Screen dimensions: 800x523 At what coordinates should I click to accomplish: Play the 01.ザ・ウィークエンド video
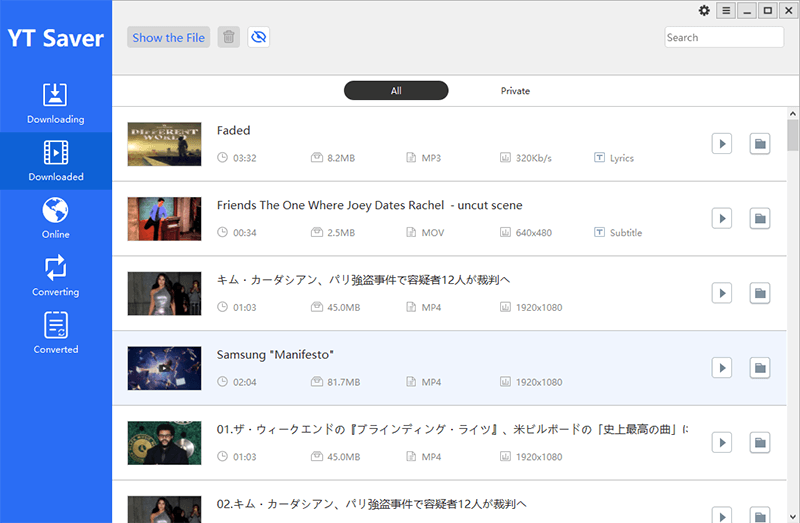(722, 442)
